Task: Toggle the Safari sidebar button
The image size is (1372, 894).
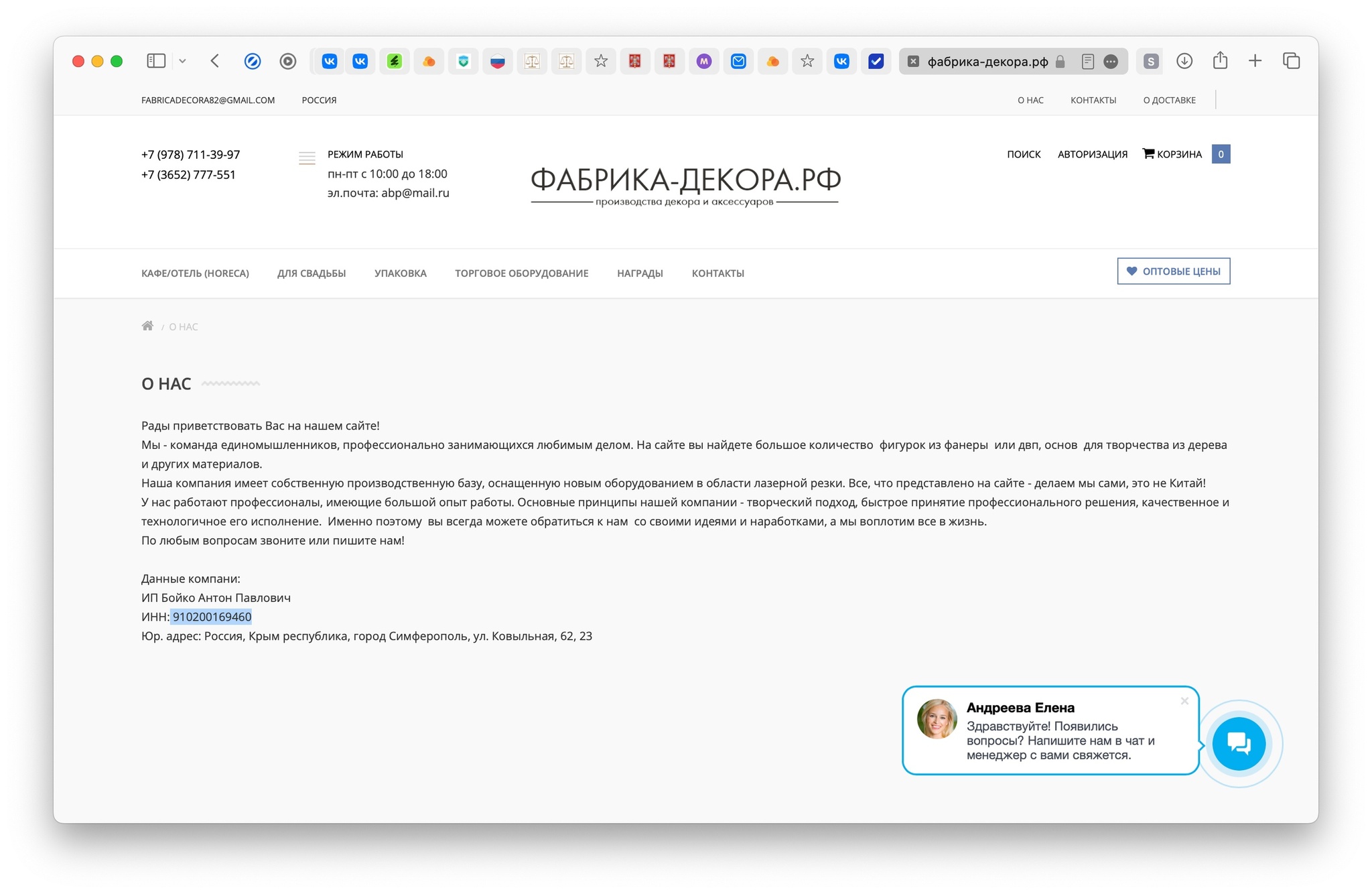Action: point(156,61)
